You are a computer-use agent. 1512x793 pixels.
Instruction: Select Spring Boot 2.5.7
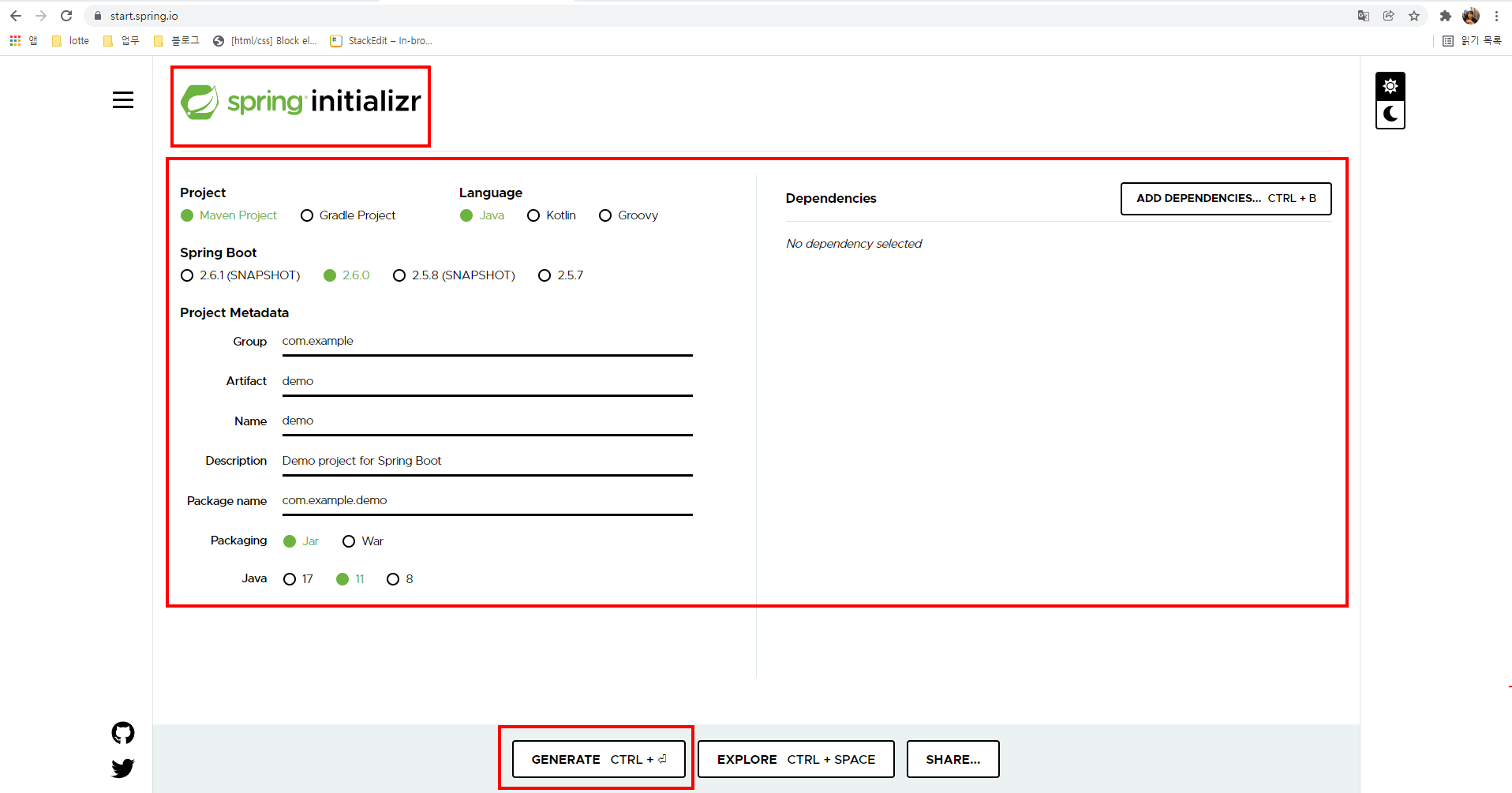pyautogui.click(x=560, y=275)
